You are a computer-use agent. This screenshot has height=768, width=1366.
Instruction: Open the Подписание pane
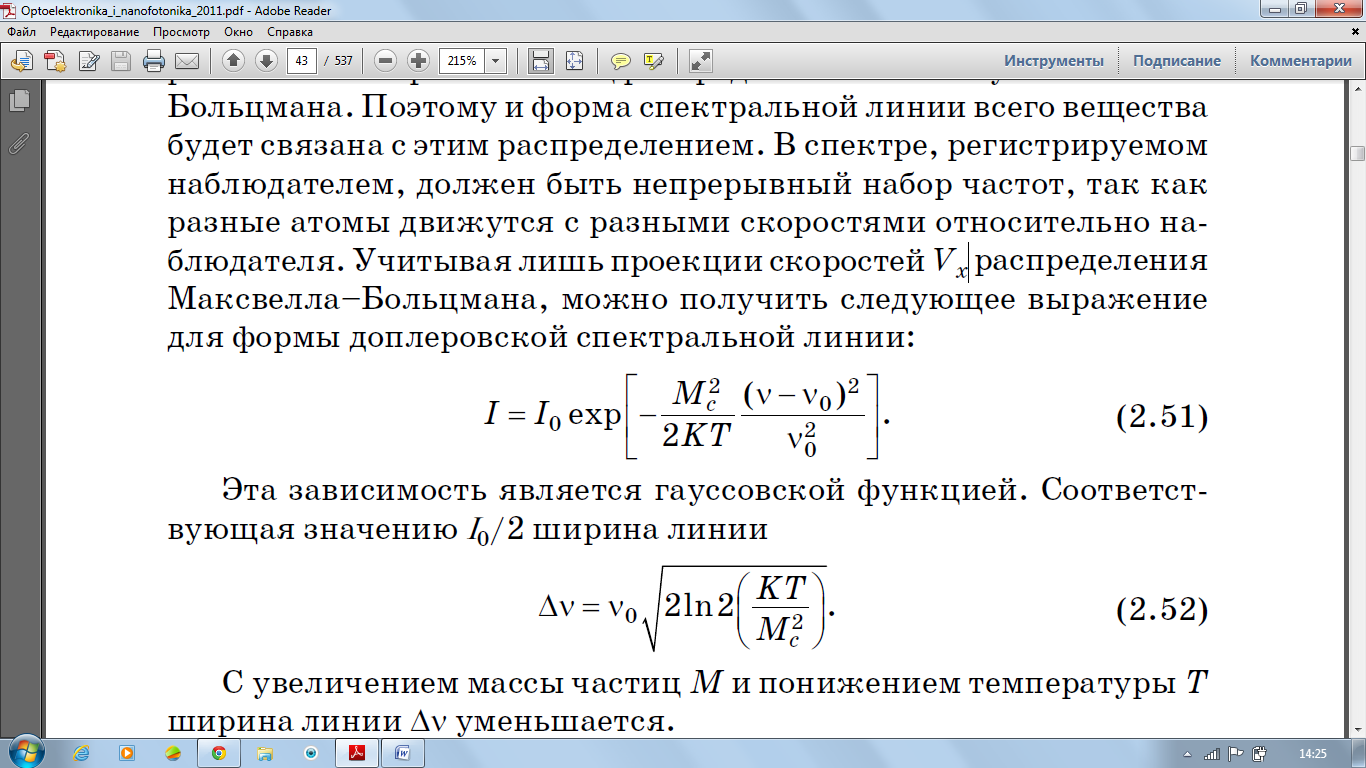pyautogui.click(x=1177, y=61)
